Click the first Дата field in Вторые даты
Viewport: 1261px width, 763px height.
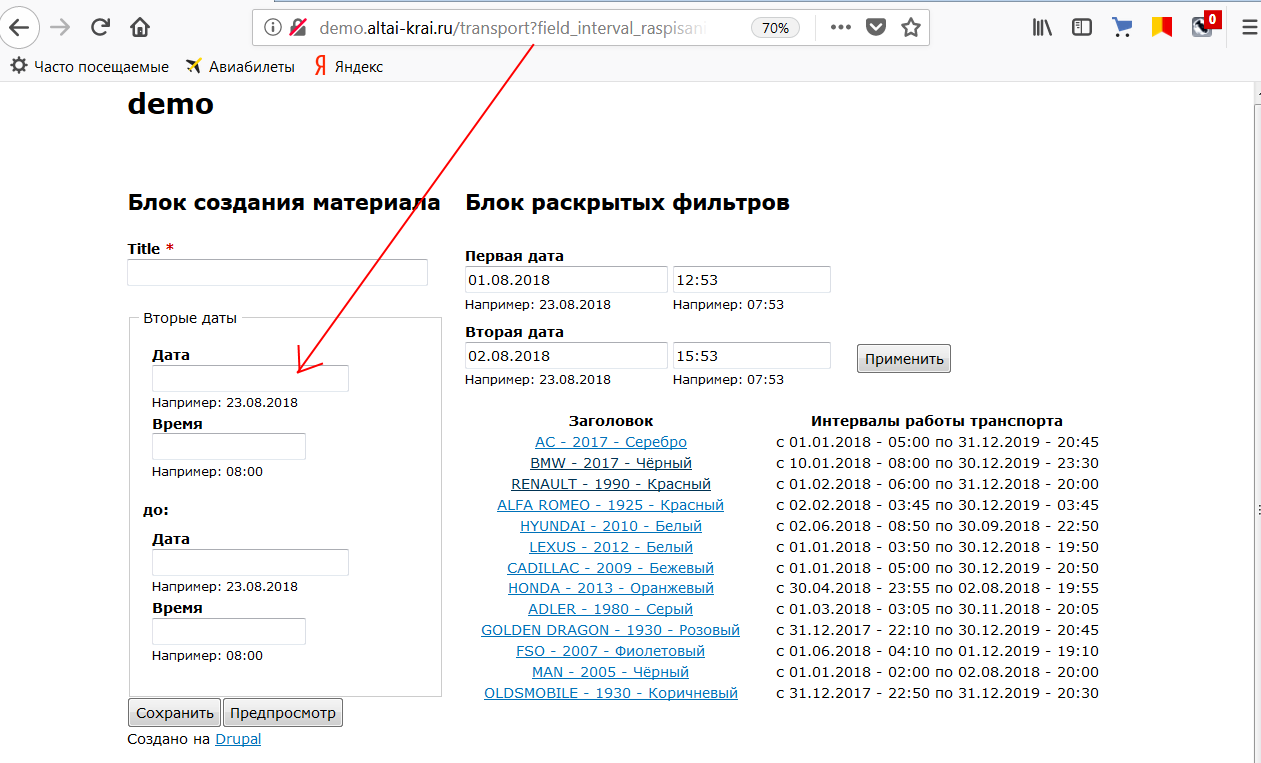pyautogui.click(x=250, y=378)
